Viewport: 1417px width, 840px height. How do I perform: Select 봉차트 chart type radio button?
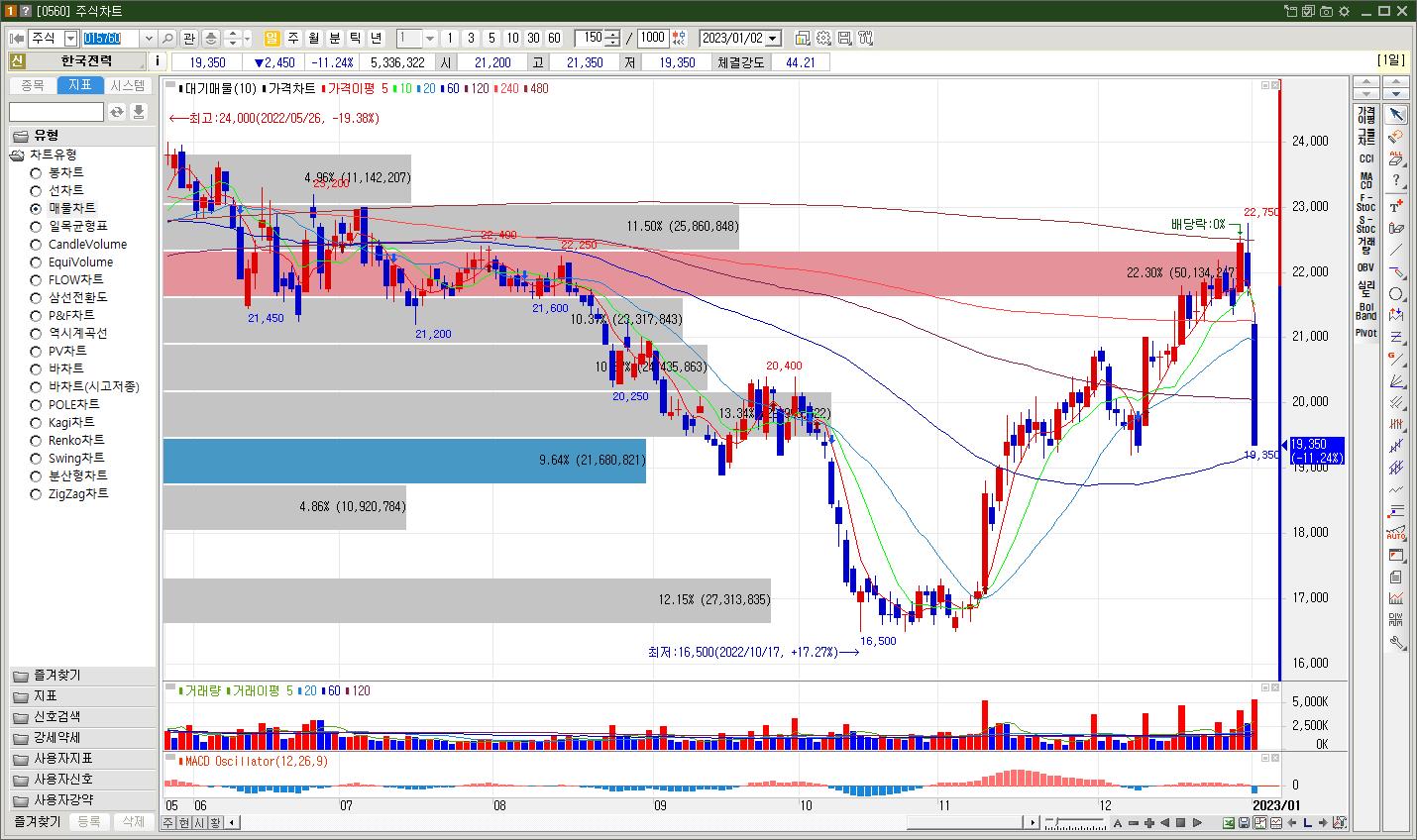36,172
